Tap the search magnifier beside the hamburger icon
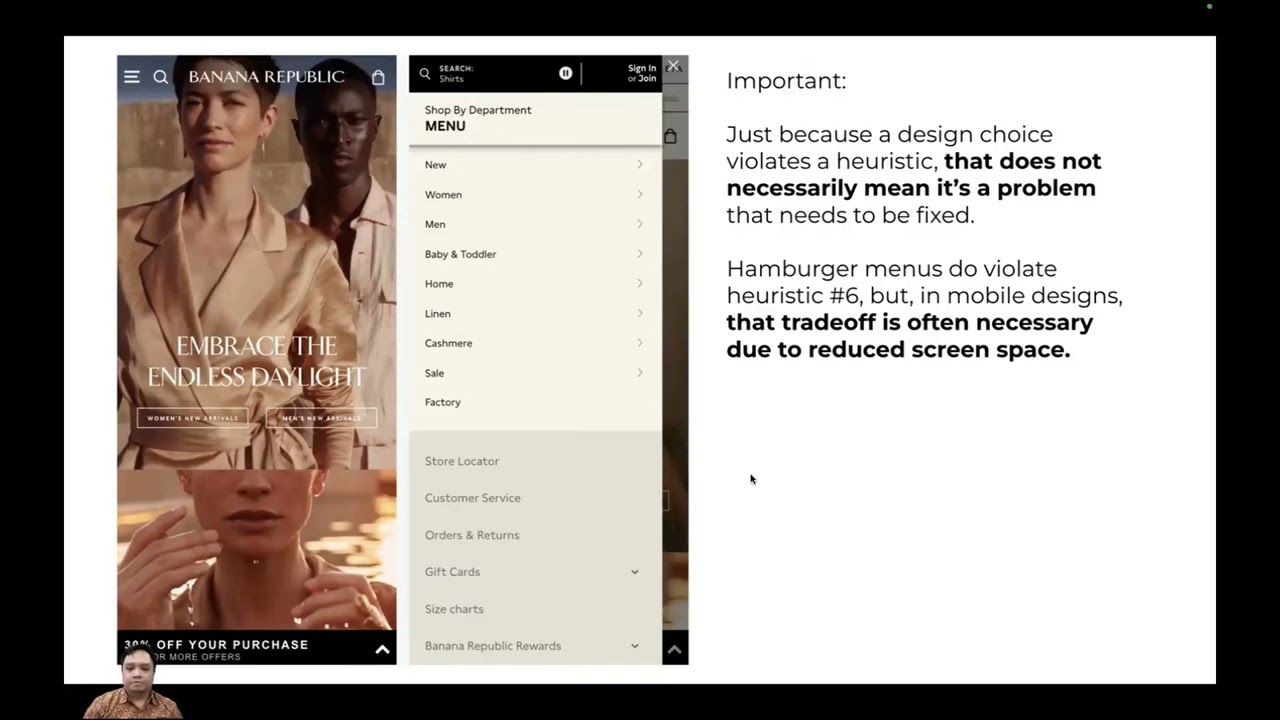 (160, 77)
